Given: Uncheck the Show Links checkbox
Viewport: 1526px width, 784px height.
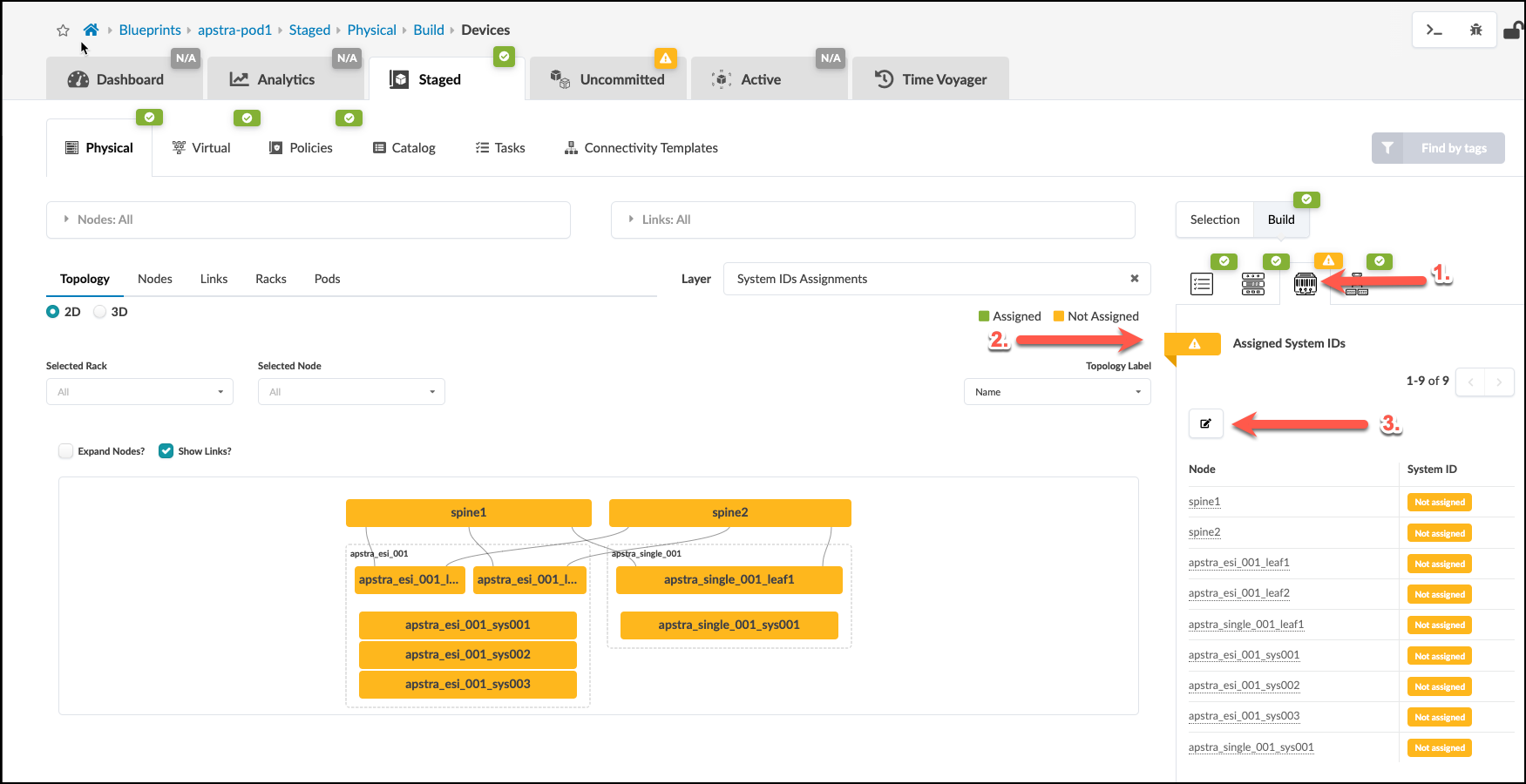Looking at the screenshot, I should [x=166, y=451].
